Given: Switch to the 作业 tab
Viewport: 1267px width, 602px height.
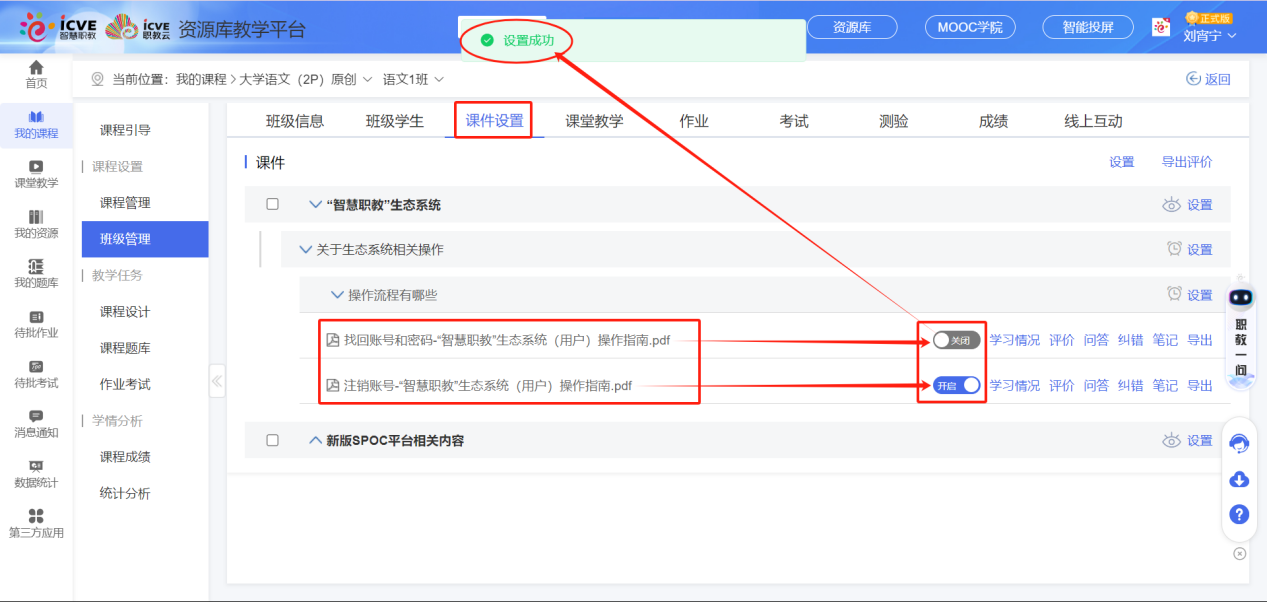Looking at the screenshot, I should tap(694, 118).
